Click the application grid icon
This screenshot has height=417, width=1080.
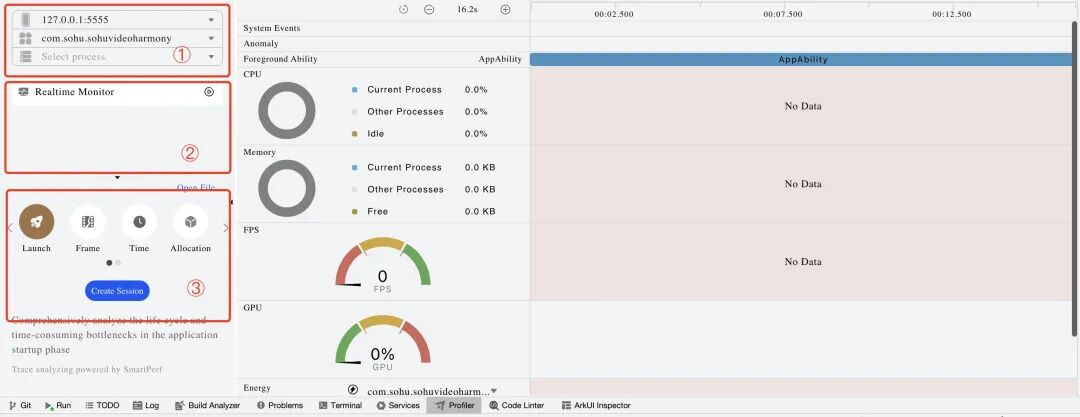click(25, 39)
